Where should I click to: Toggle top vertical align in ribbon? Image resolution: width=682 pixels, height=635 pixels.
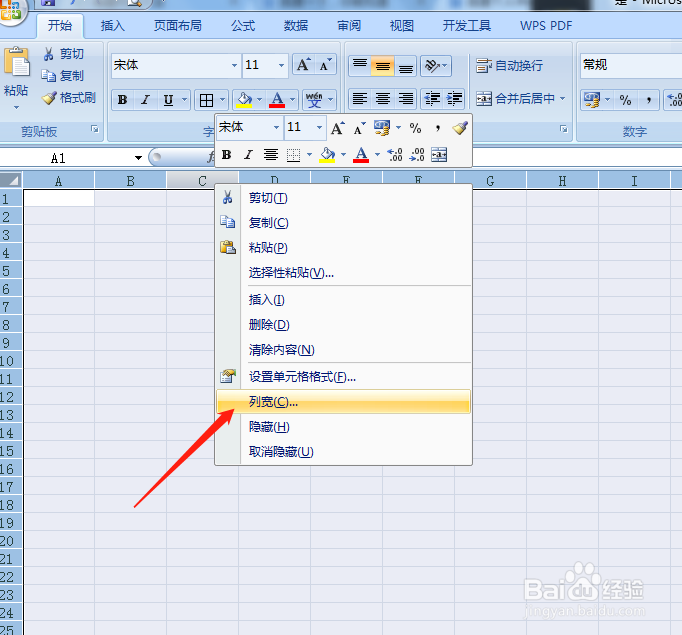[360, 66]
